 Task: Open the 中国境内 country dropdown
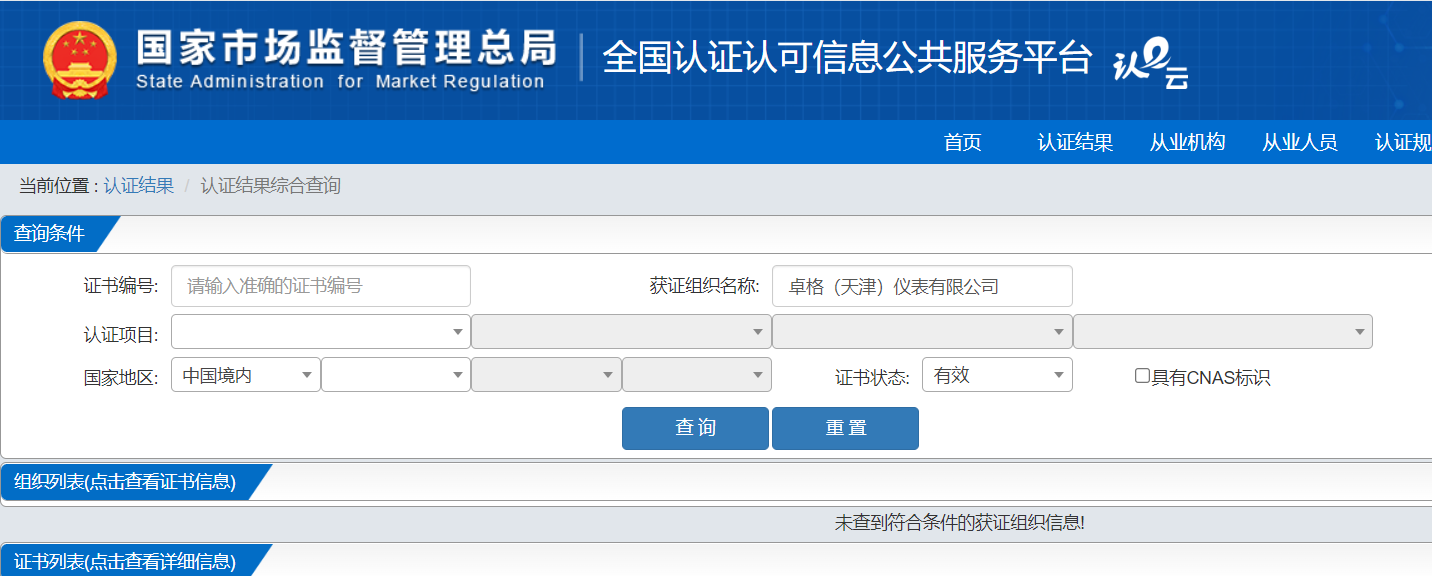[246, 375]
